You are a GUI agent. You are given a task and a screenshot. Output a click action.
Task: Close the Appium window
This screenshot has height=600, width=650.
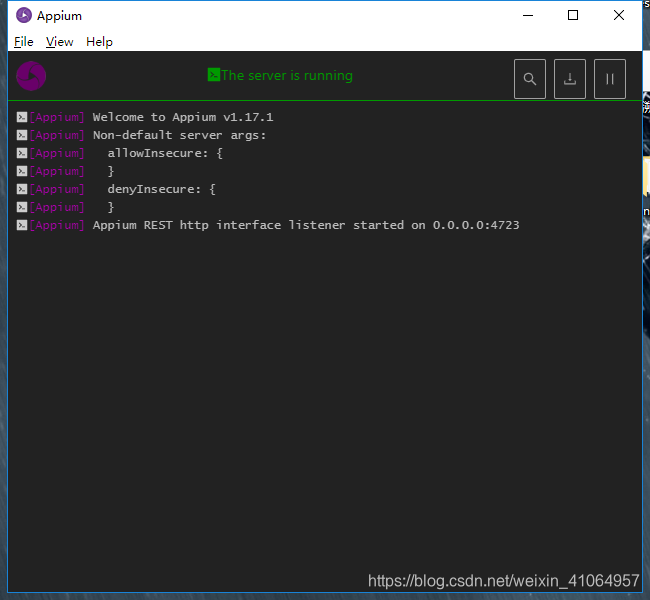tap(618, 16)
